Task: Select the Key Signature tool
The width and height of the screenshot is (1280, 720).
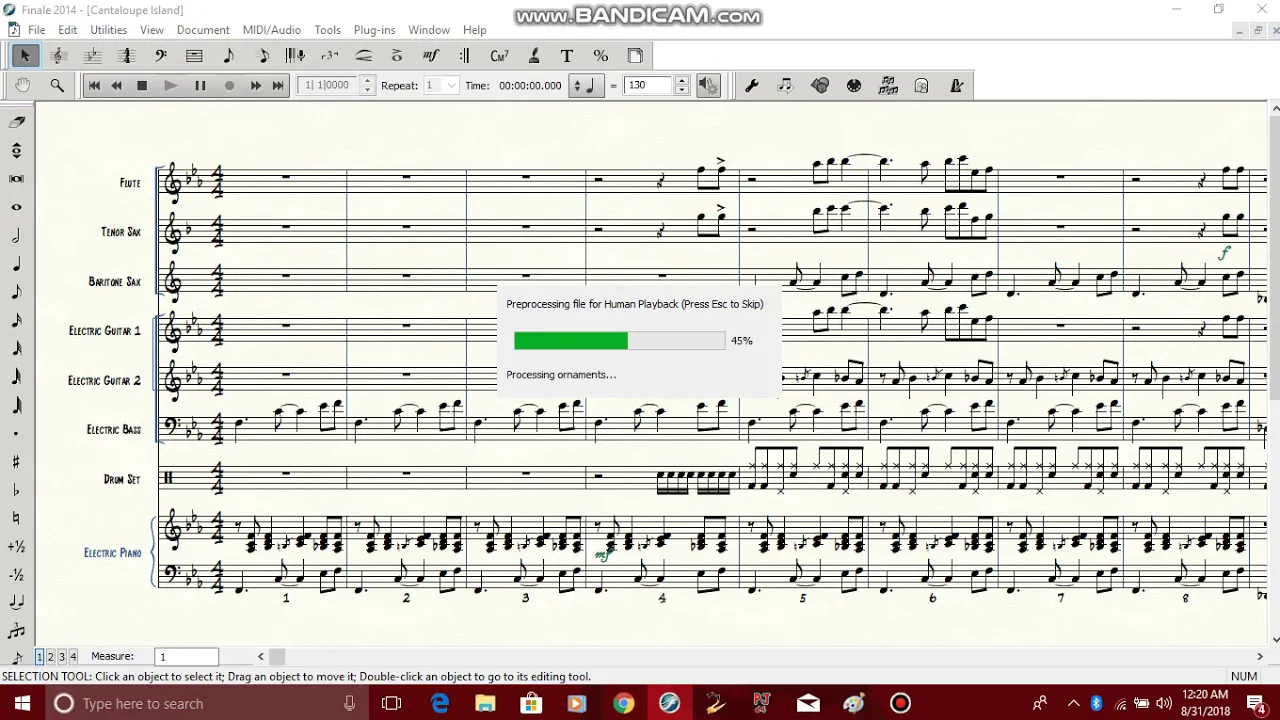Action: point(93,56)
